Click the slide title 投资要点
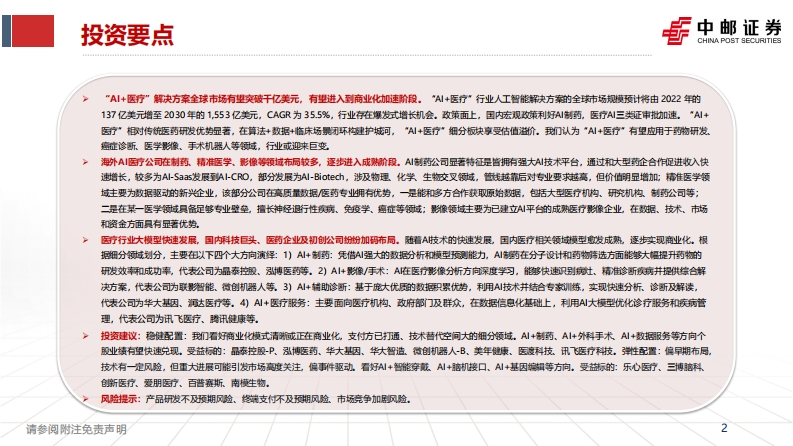This screenshot has width=793, height=446. 127,35
